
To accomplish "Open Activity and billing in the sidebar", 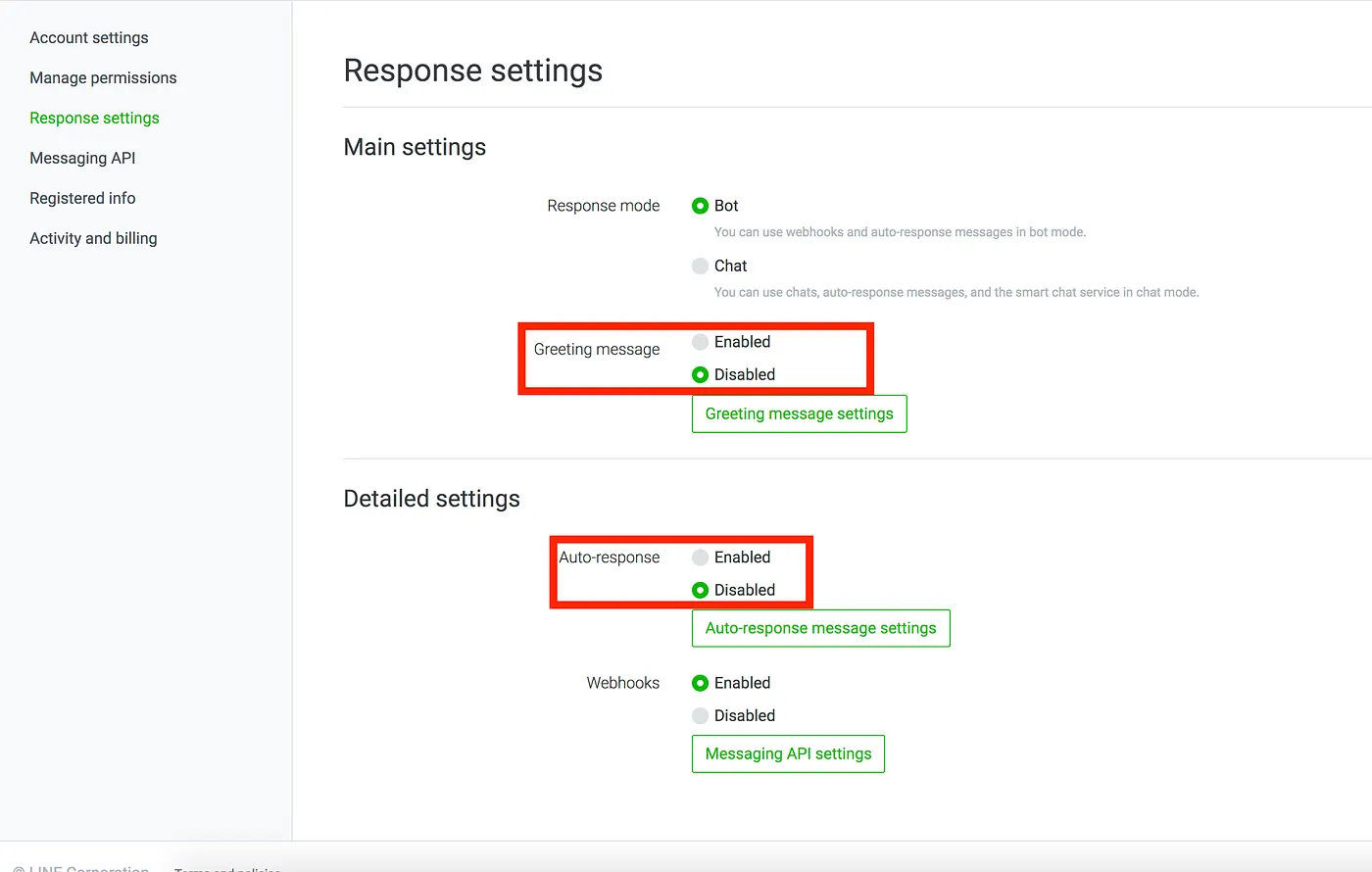I will [x=93, y=238].
